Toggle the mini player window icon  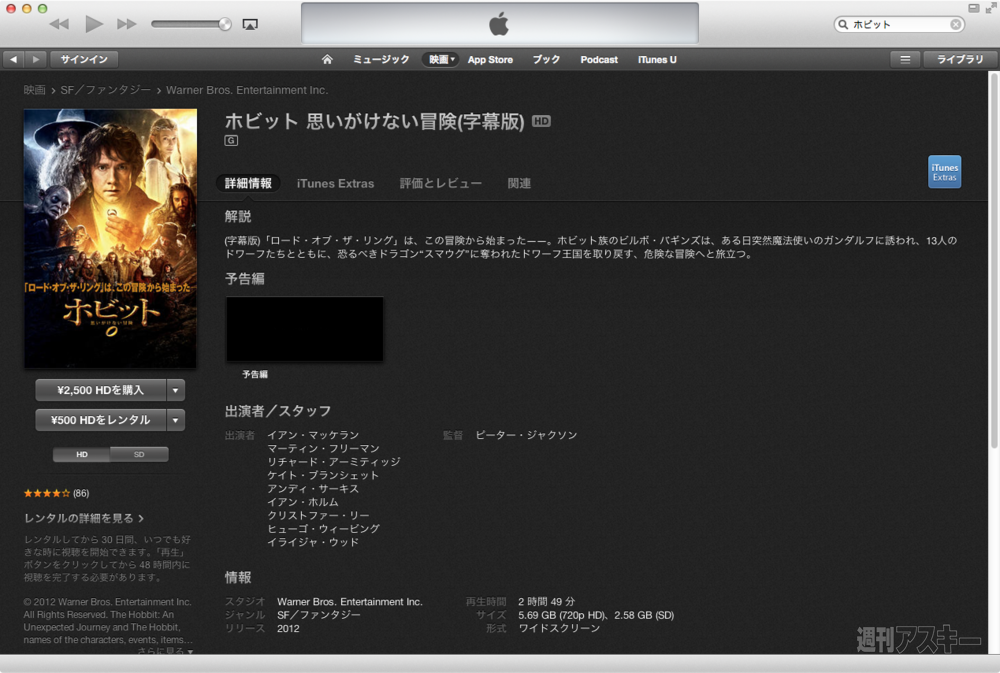973,8
